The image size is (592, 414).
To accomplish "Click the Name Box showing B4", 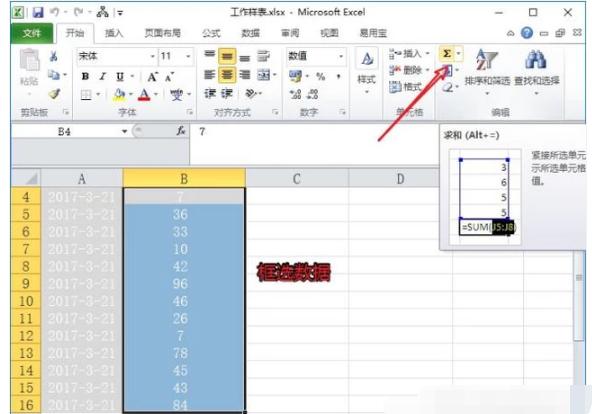I will (x=65, y=131).
